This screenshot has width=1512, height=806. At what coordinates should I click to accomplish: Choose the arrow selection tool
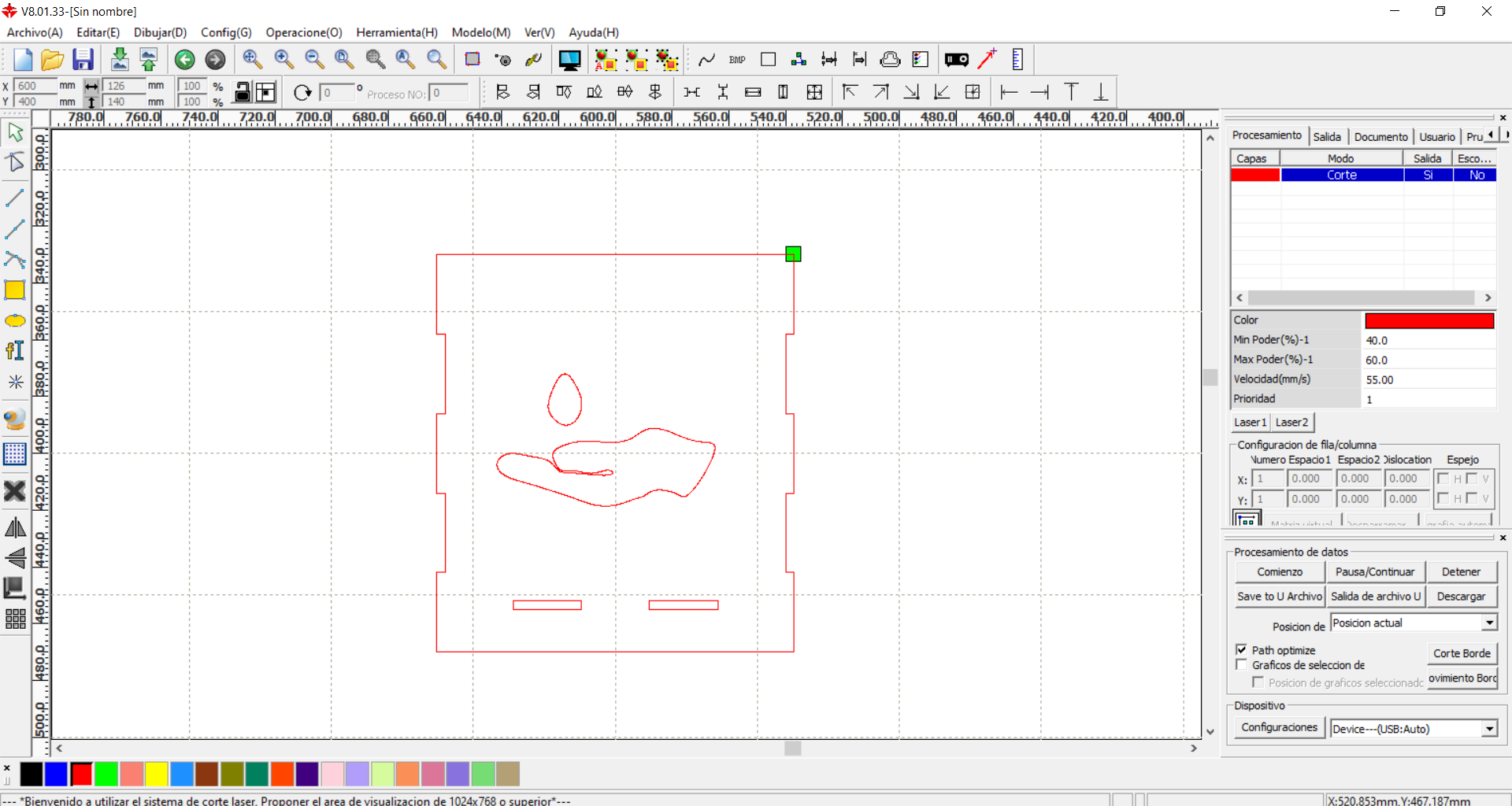click(x=15, y=132)
